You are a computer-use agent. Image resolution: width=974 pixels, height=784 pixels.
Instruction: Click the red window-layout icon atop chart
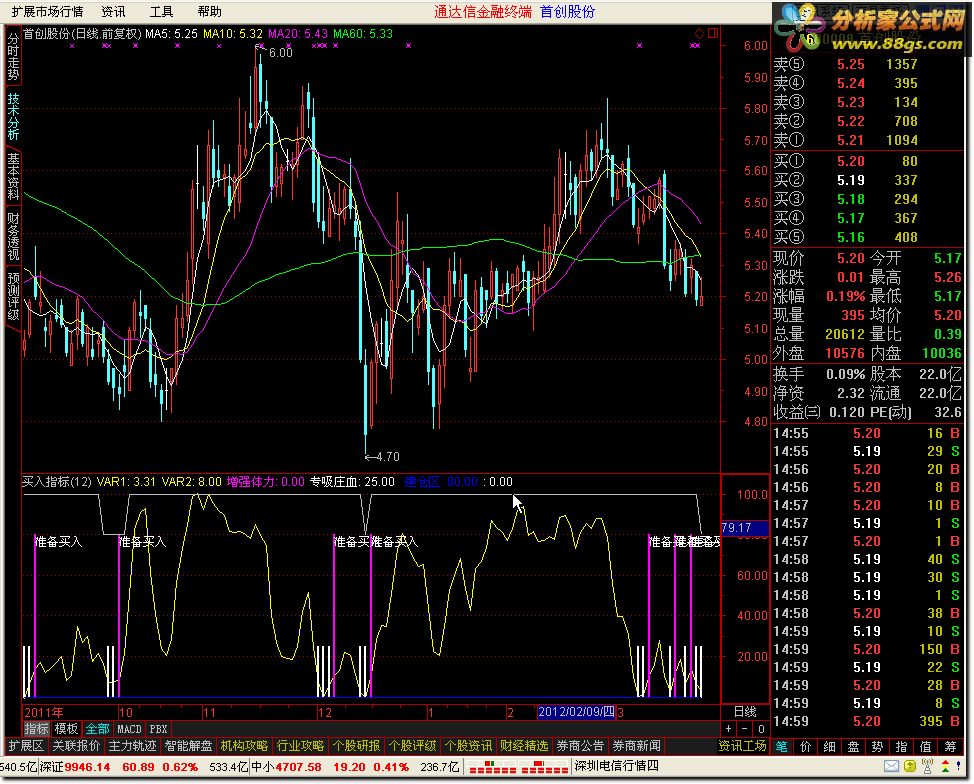click(x=713, y=33)
